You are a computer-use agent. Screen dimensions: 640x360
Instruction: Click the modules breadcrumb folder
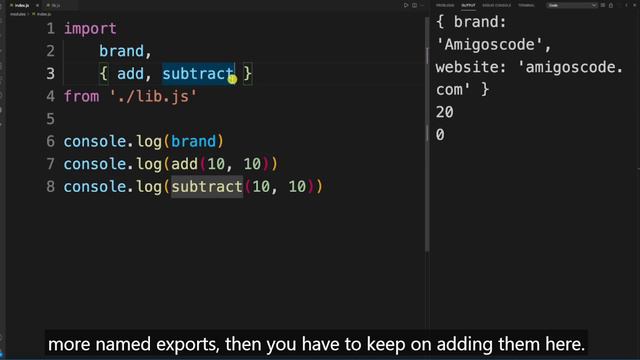[18, 14]
